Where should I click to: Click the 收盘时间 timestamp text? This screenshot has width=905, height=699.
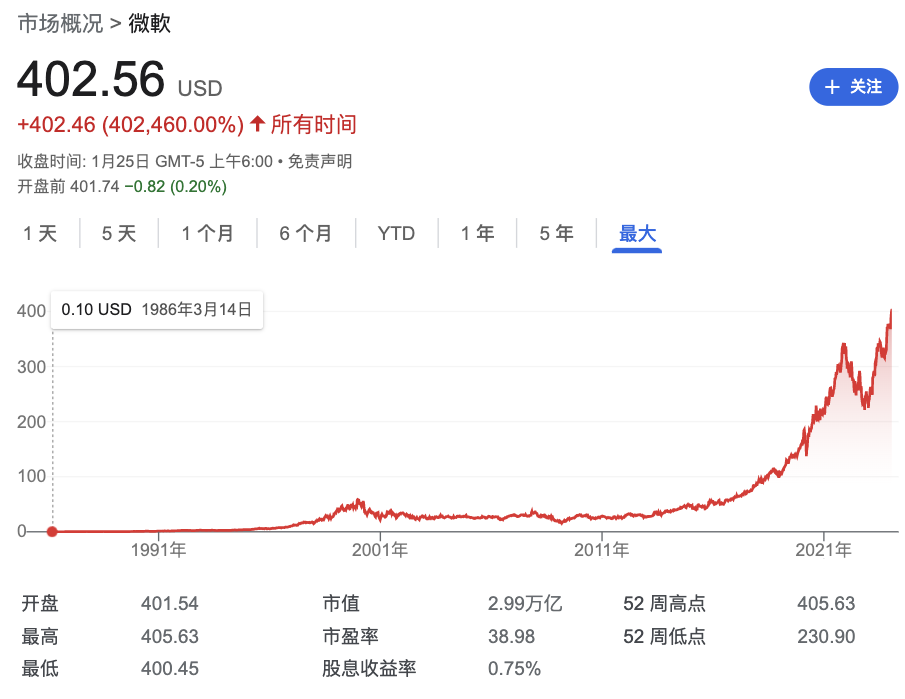[145, 161]
